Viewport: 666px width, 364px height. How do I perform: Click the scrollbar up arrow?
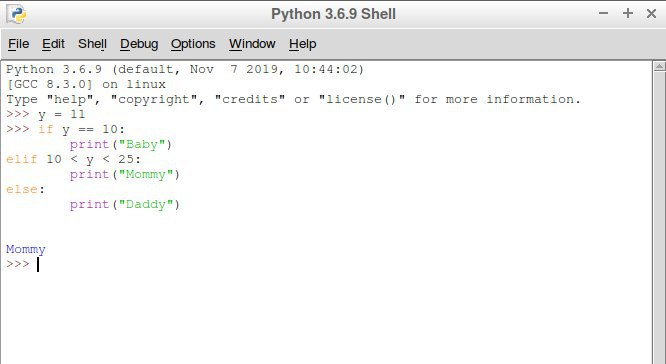tap(659, 66)
